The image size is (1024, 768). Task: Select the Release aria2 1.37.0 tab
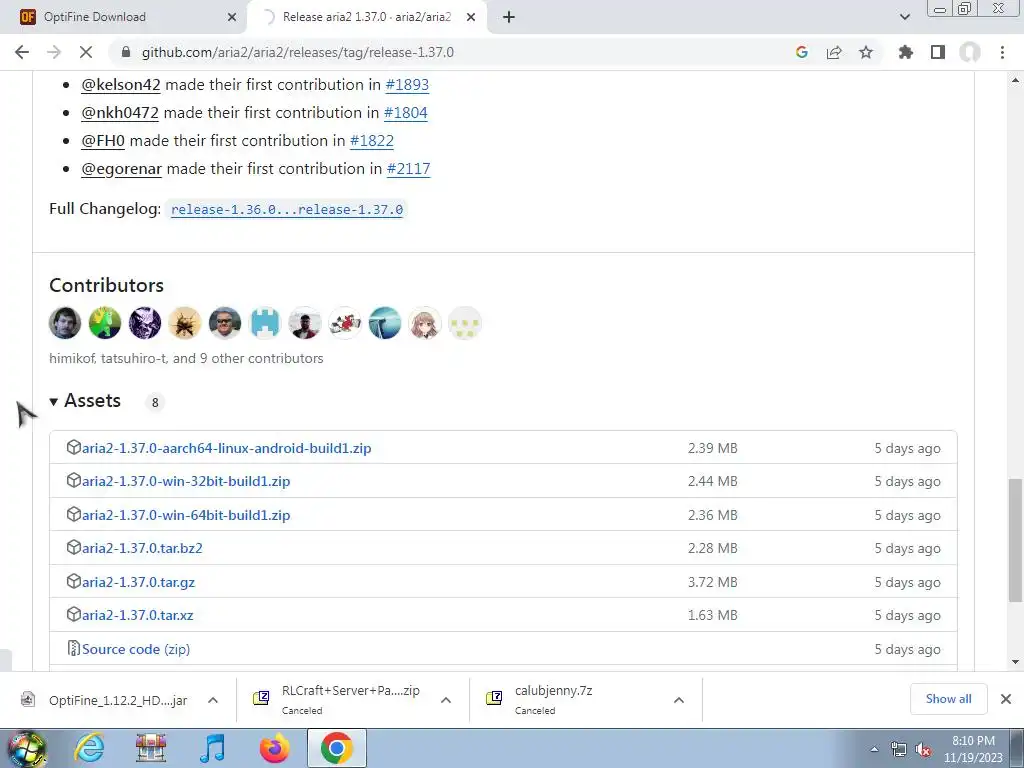[367, 17]
